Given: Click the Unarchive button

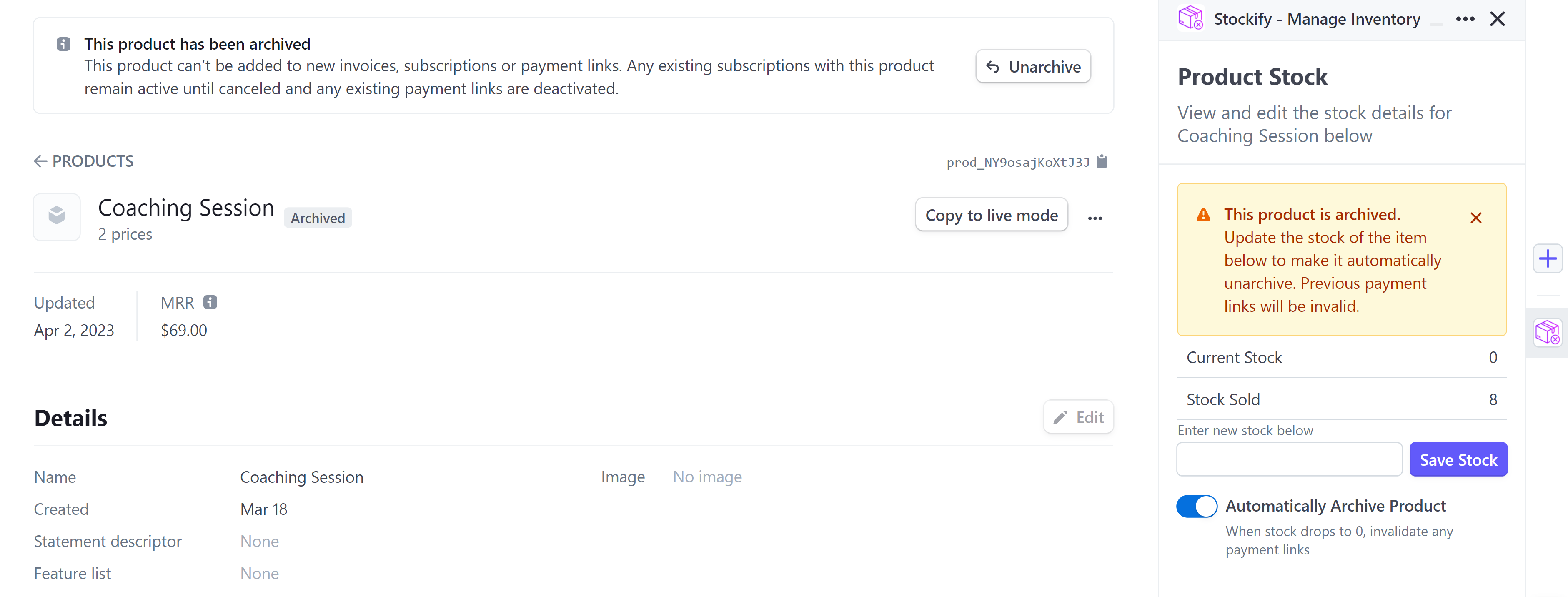Looking at the screenshot, I should 1033,66.
